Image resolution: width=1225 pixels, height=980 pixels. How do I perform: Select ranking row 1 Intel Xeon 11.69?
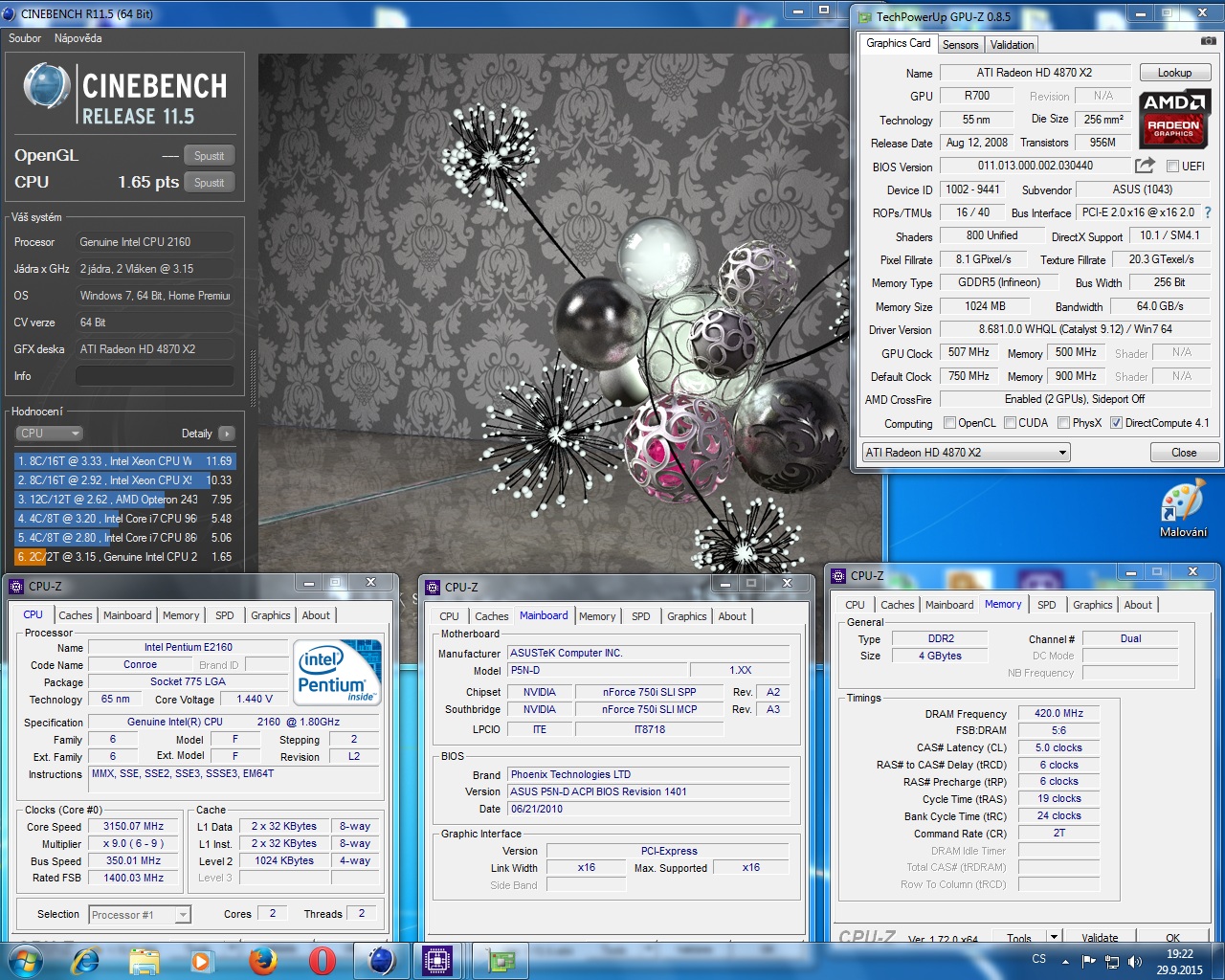[x=124, y=461]
